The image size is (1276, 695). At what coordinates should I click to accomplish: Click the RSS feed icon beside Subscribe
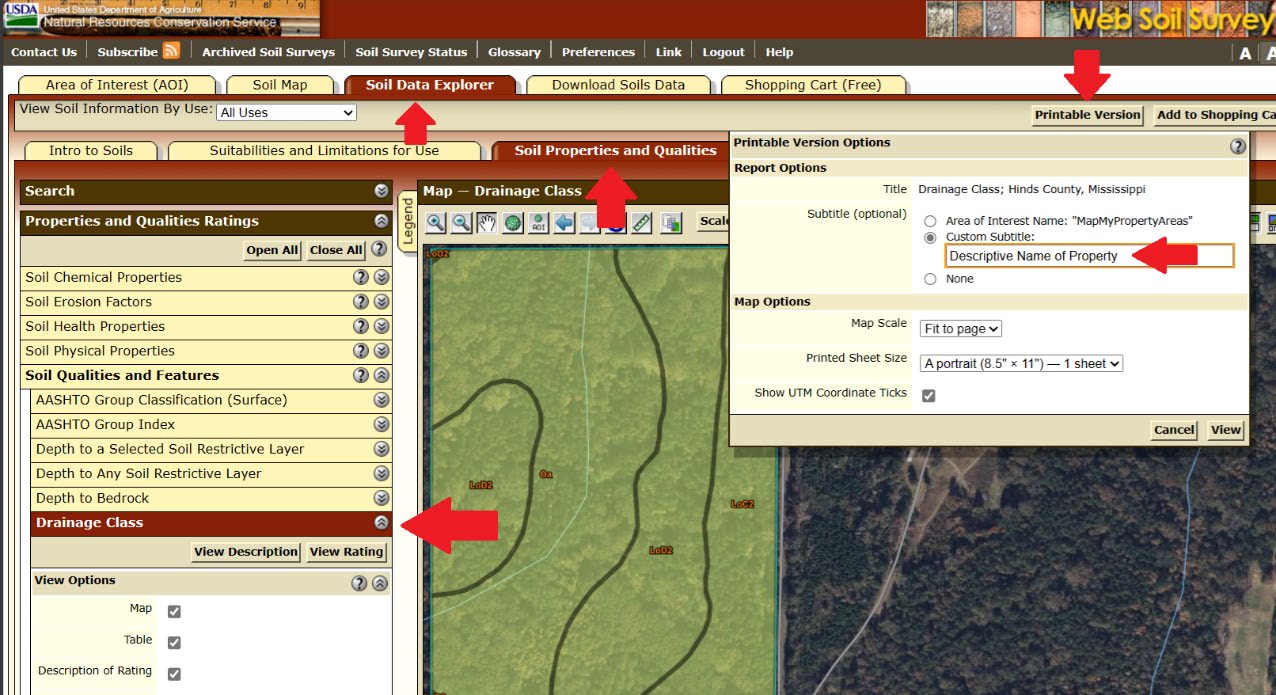click(x=171, y=51)
